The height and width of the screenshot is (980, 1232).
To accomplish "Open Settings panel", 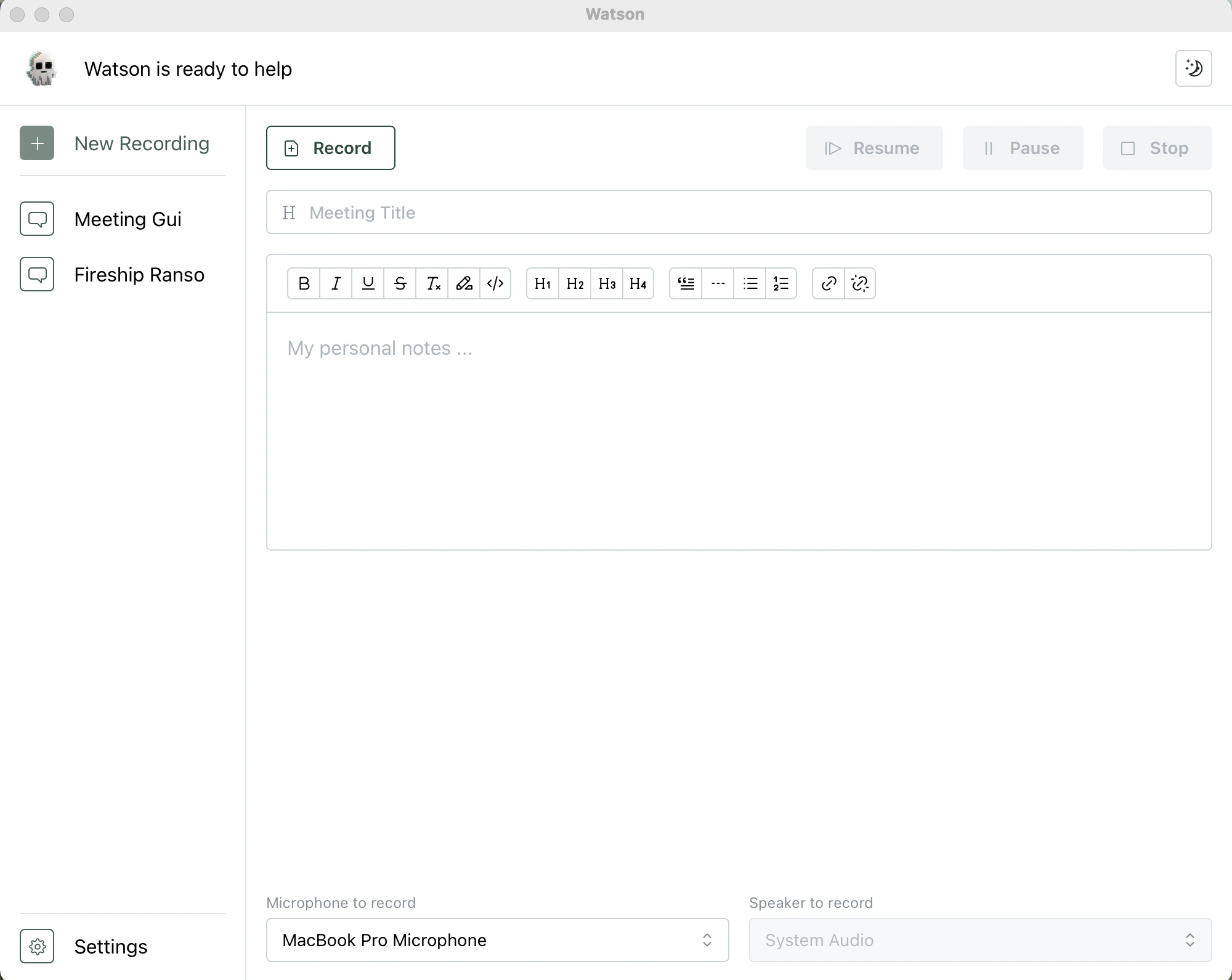I will [x=85, y=946].
